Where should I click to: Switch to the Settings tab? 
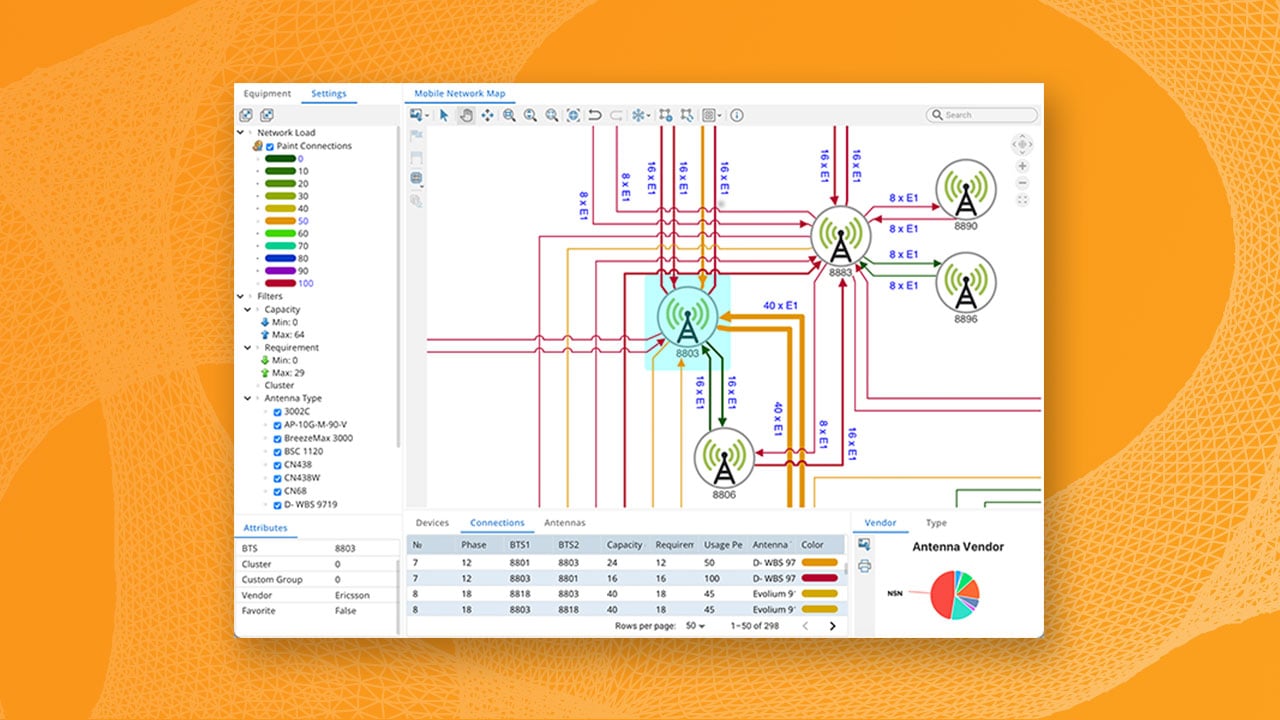(329, 94)
